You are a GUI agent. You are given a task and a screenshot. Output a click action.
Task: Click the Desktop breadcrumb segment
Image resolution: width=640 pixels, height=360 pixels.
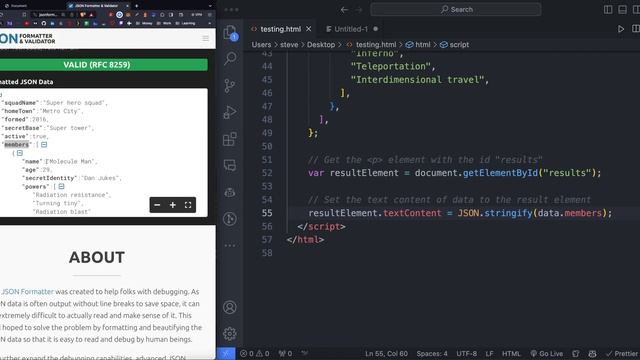[321, 44]
